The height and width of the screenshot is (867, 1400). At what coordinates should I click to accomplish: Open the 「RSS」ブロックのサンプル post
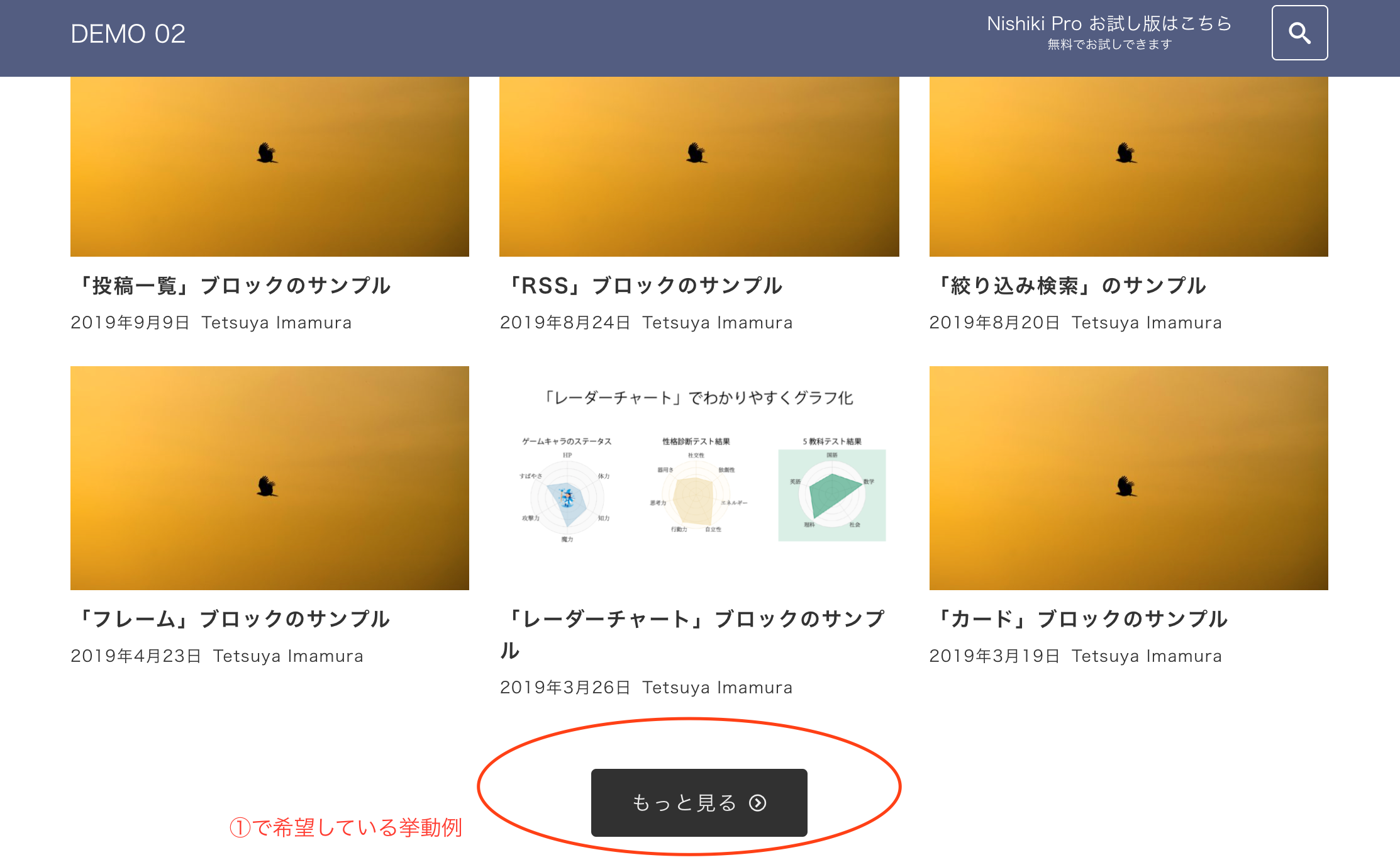(646, 285)
